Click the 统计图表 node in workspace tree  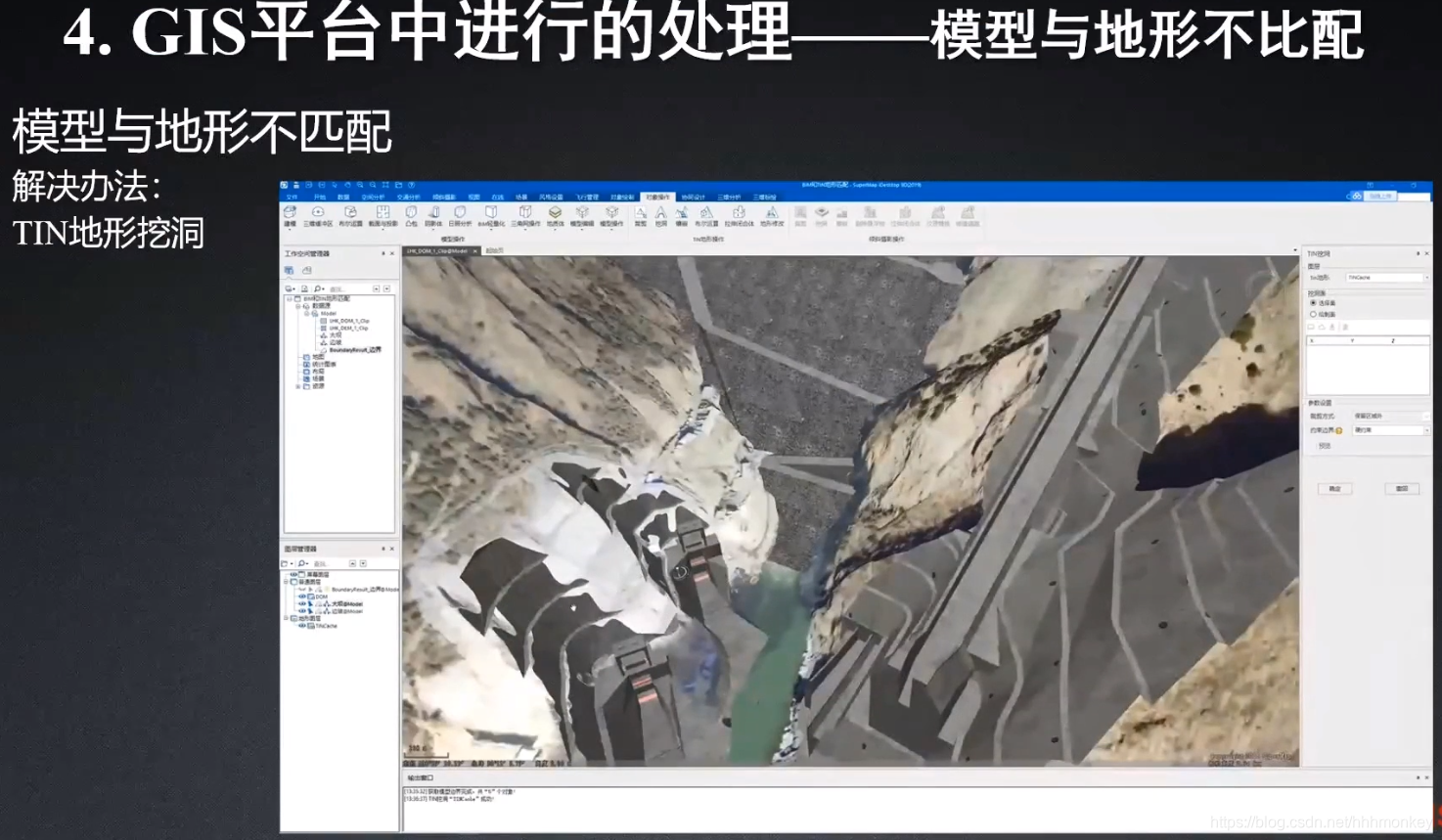pyautogui.click(x=324, y=364)
